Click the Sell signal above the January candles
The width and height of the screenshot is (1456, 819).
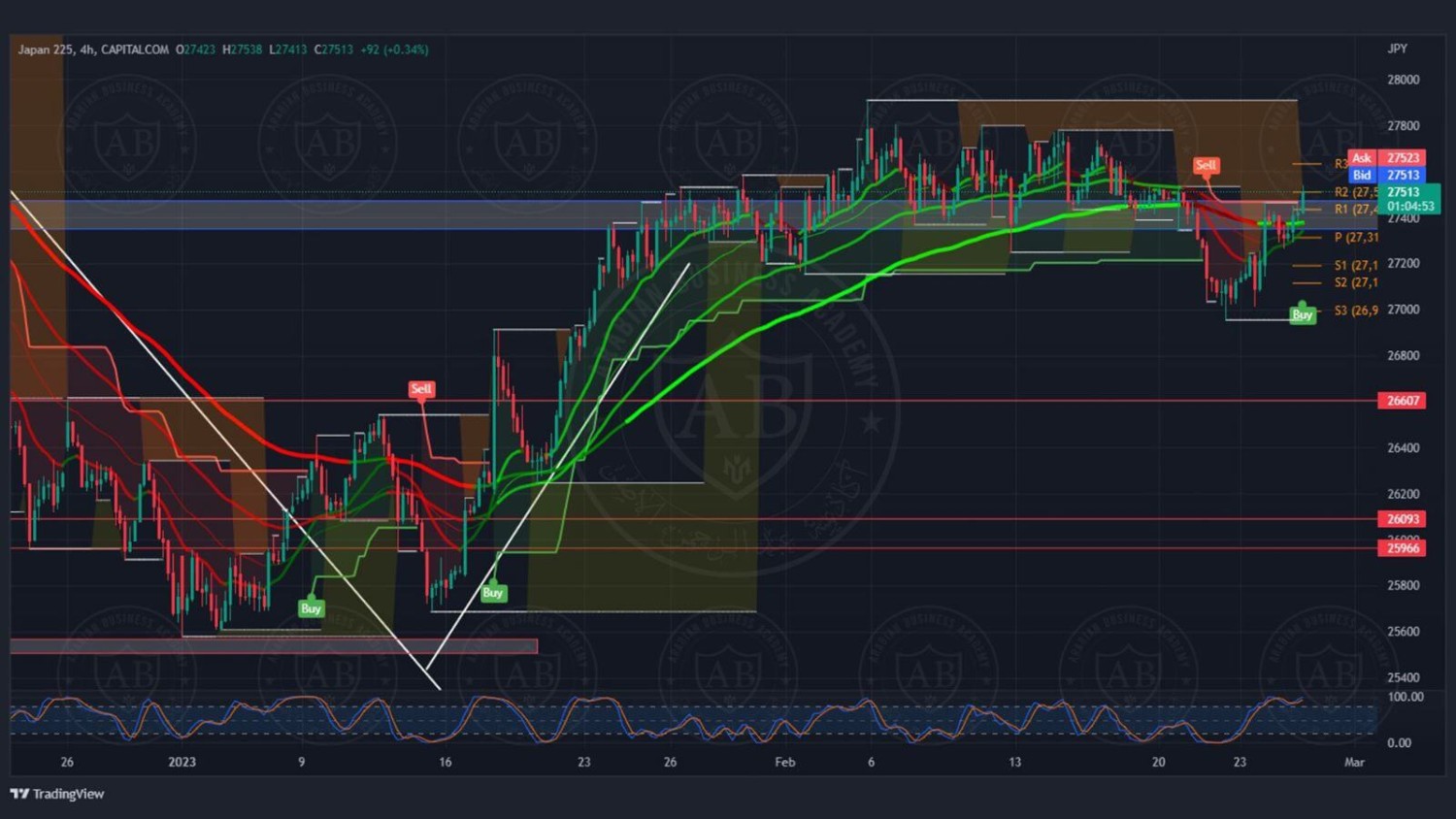click(x=420, y=389)
